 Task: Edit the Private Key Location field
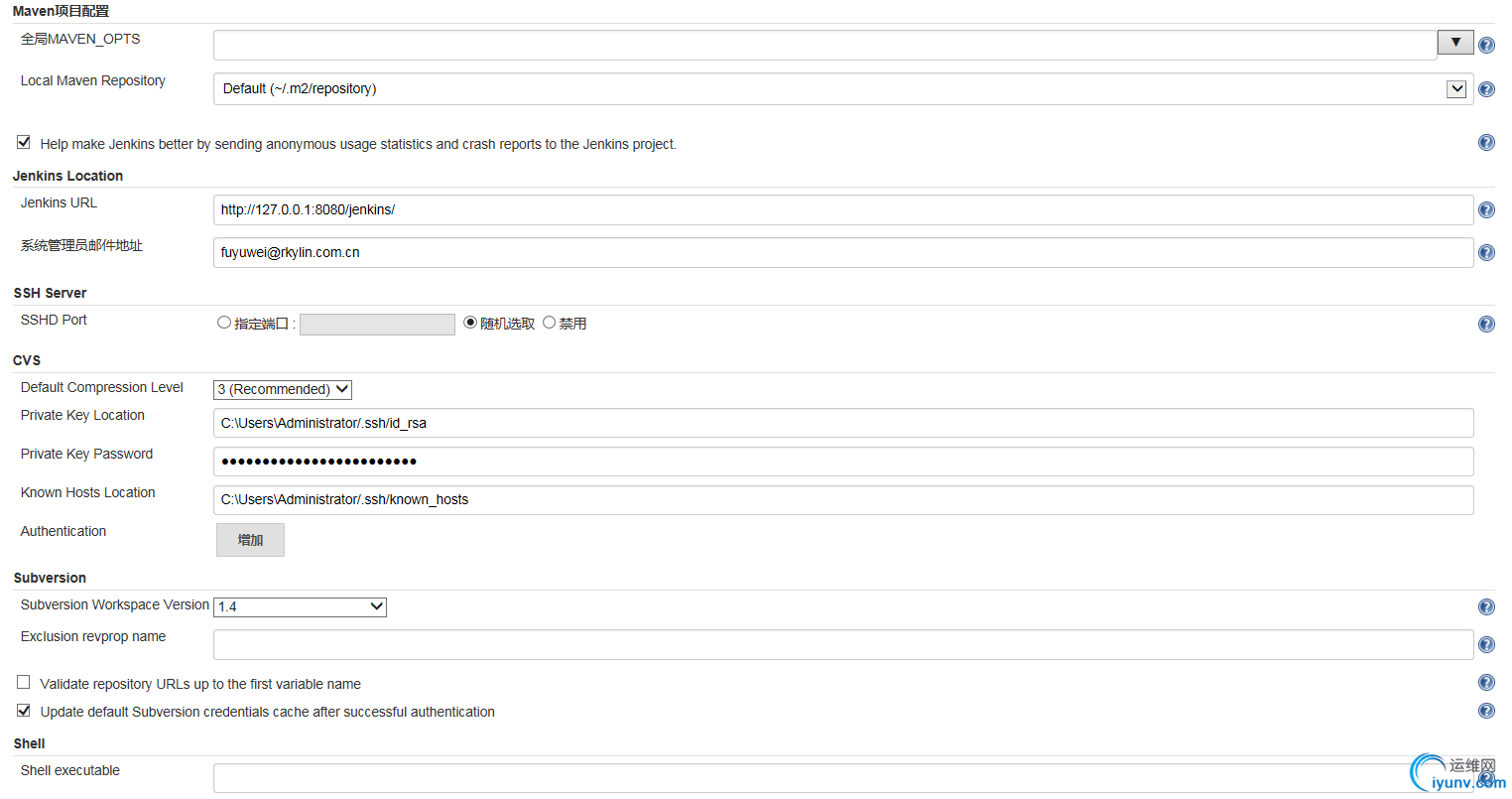[843, 423]
